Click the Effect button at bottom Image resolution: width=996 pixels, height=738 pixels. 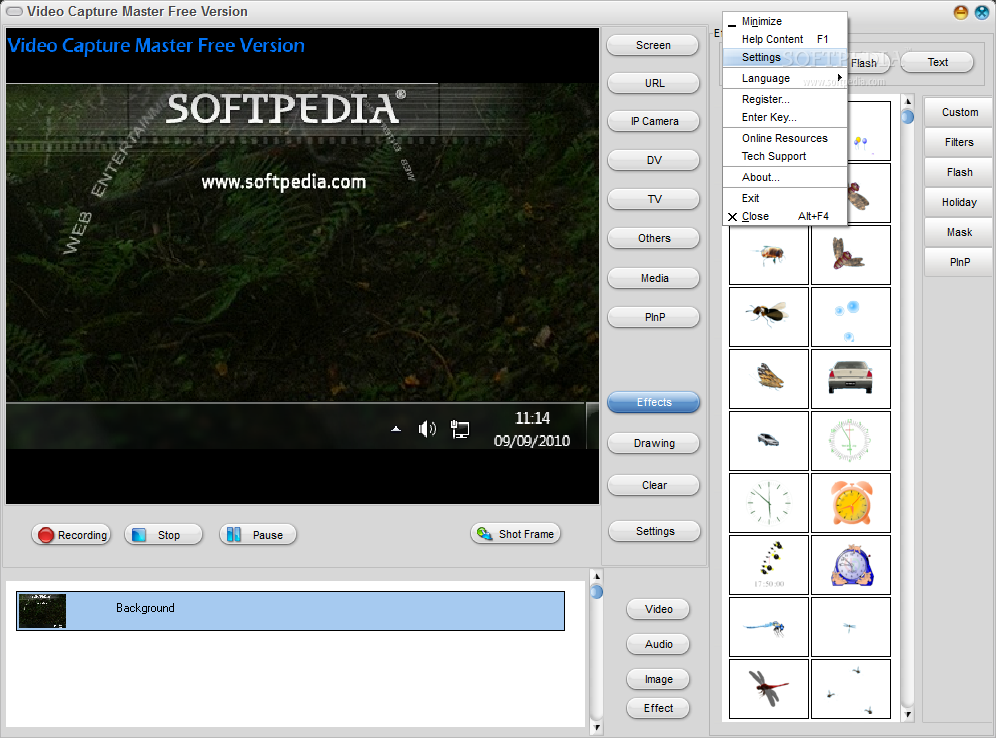tap(658, 708)
